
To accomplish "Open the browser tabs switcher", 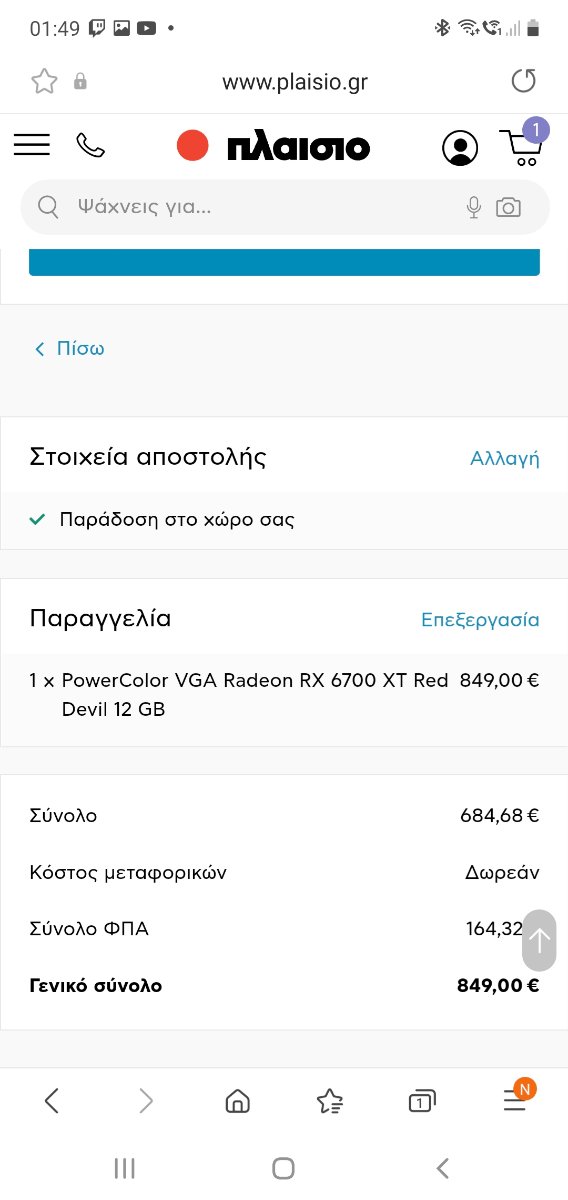I will pos(422,1102).
